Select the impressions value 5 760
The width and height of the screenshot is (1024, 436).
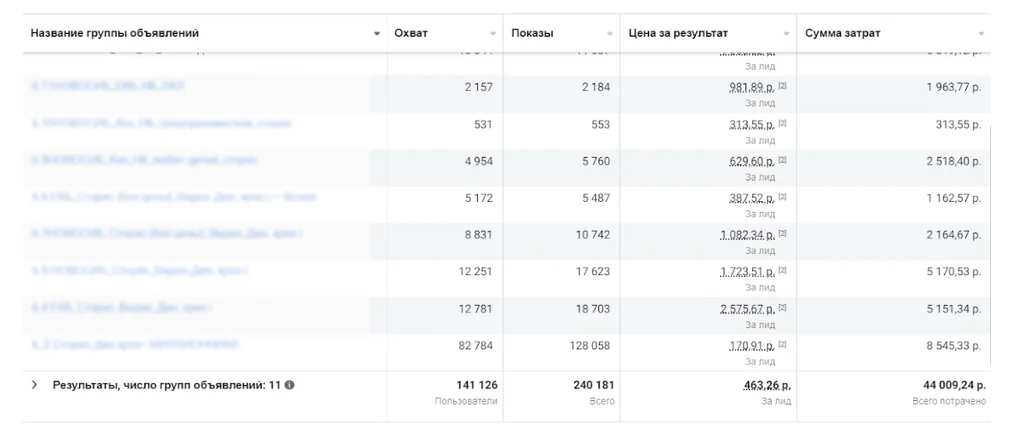pos(596,161)
